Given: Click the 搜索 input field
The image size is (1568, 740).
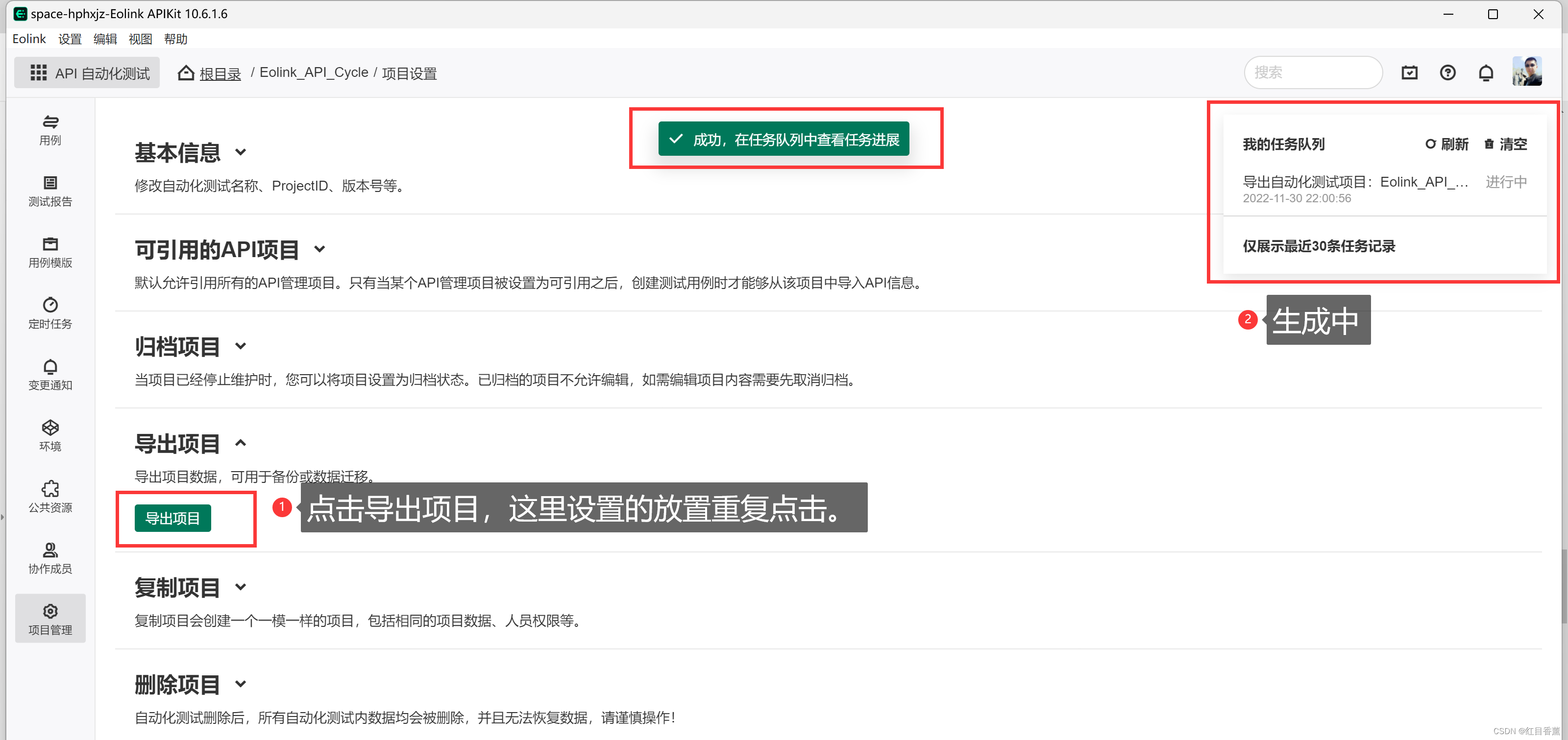Looking at the screenshot, I should pyautogui.click(x=1313, y=73).
